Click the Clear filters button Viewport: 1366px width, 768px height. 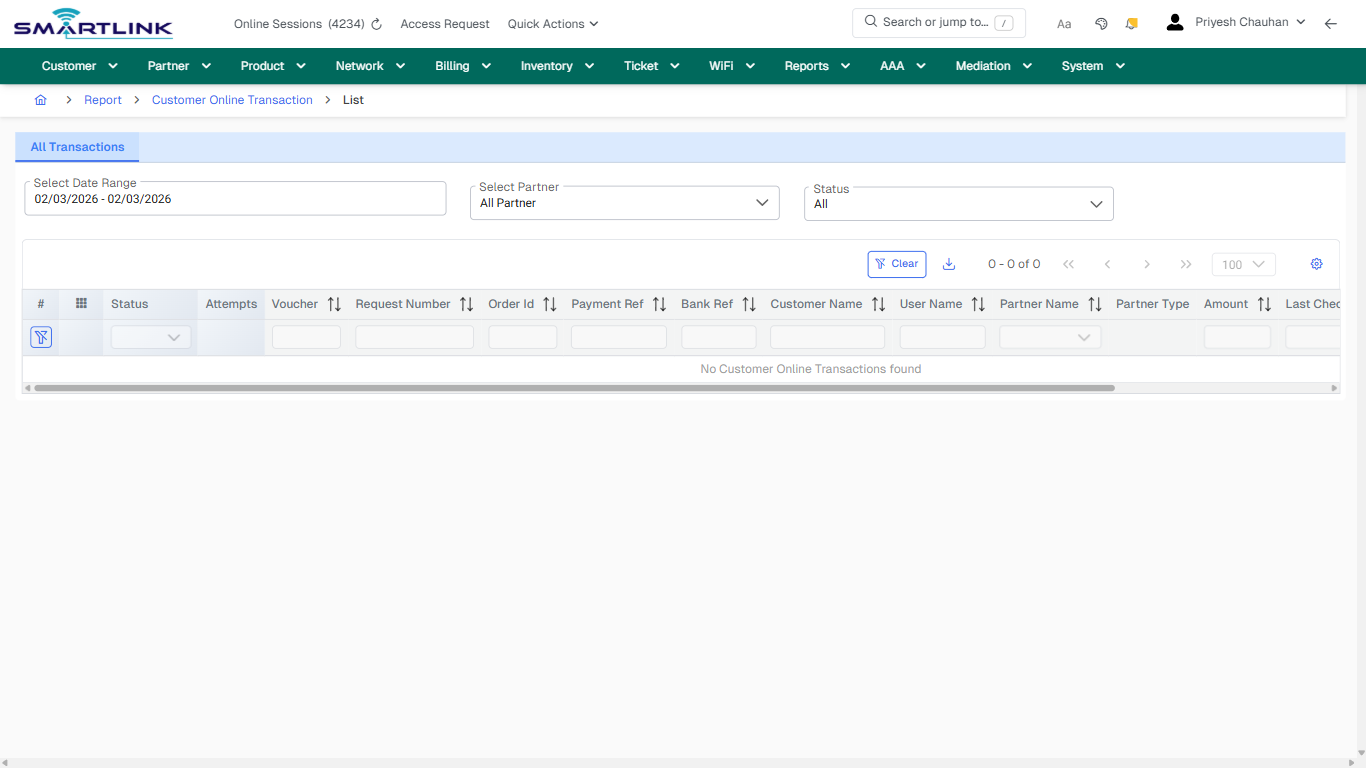pyautogui.click(x=896, y=263)
